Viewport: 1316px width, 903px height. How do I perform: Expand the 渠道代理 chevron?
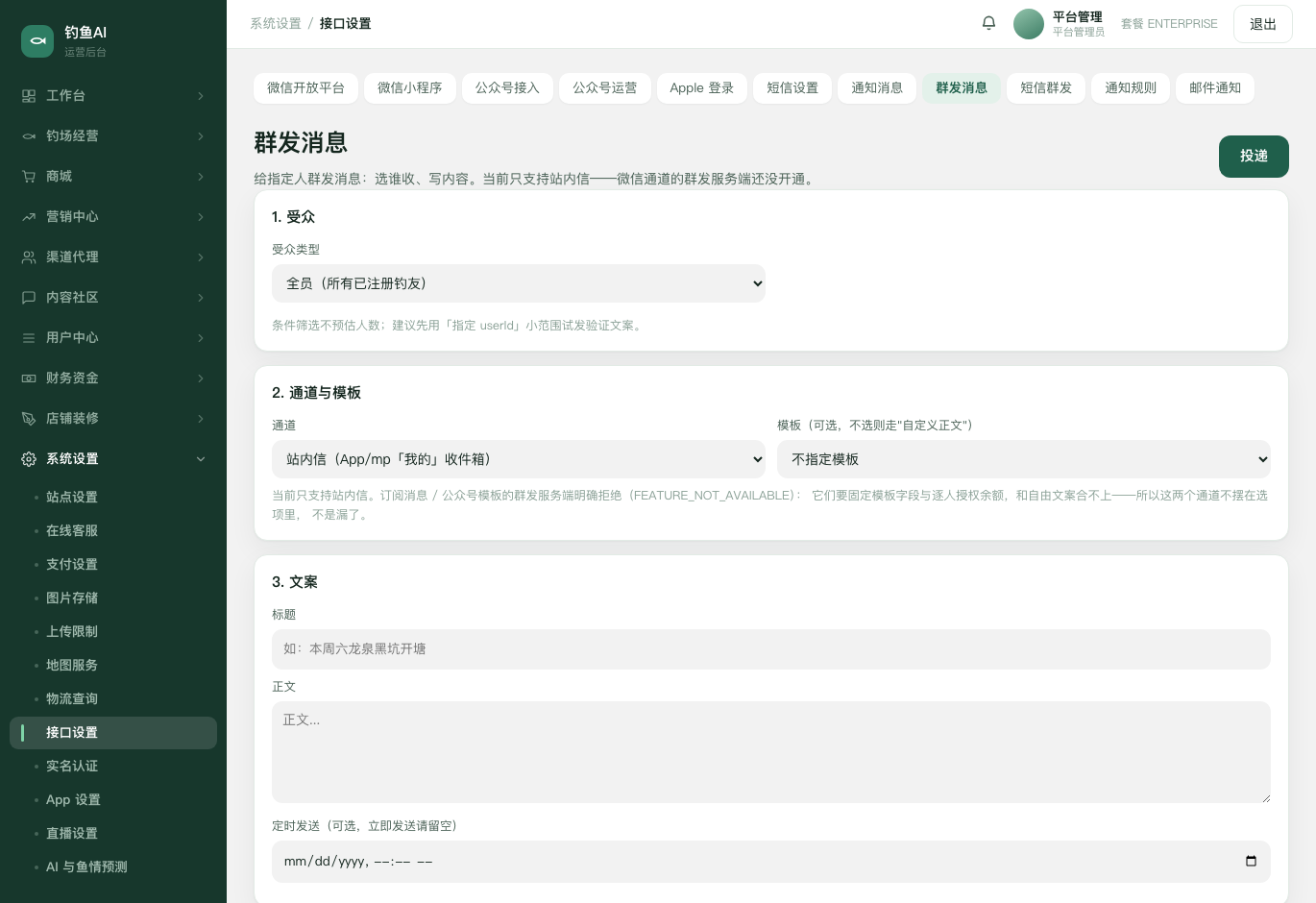201,257
